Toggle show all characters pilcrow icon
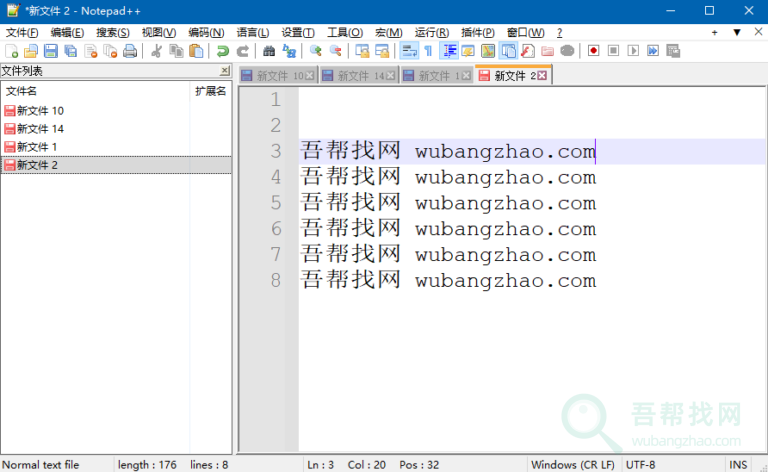Viewport: 768px width, 472px height. (428, 51)
